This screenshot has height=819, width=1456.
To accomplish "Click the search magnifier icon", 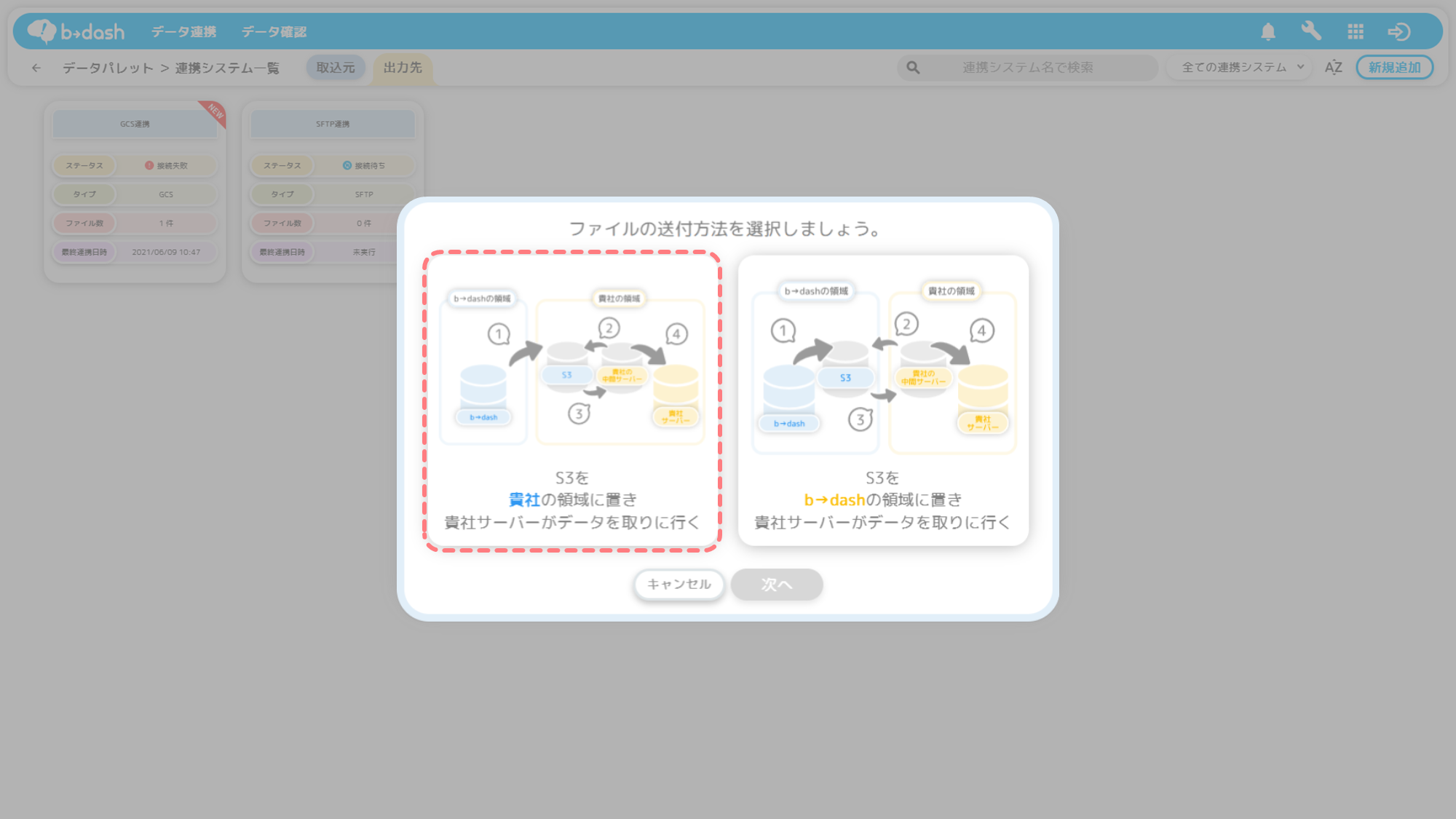I will coord(913,68).
